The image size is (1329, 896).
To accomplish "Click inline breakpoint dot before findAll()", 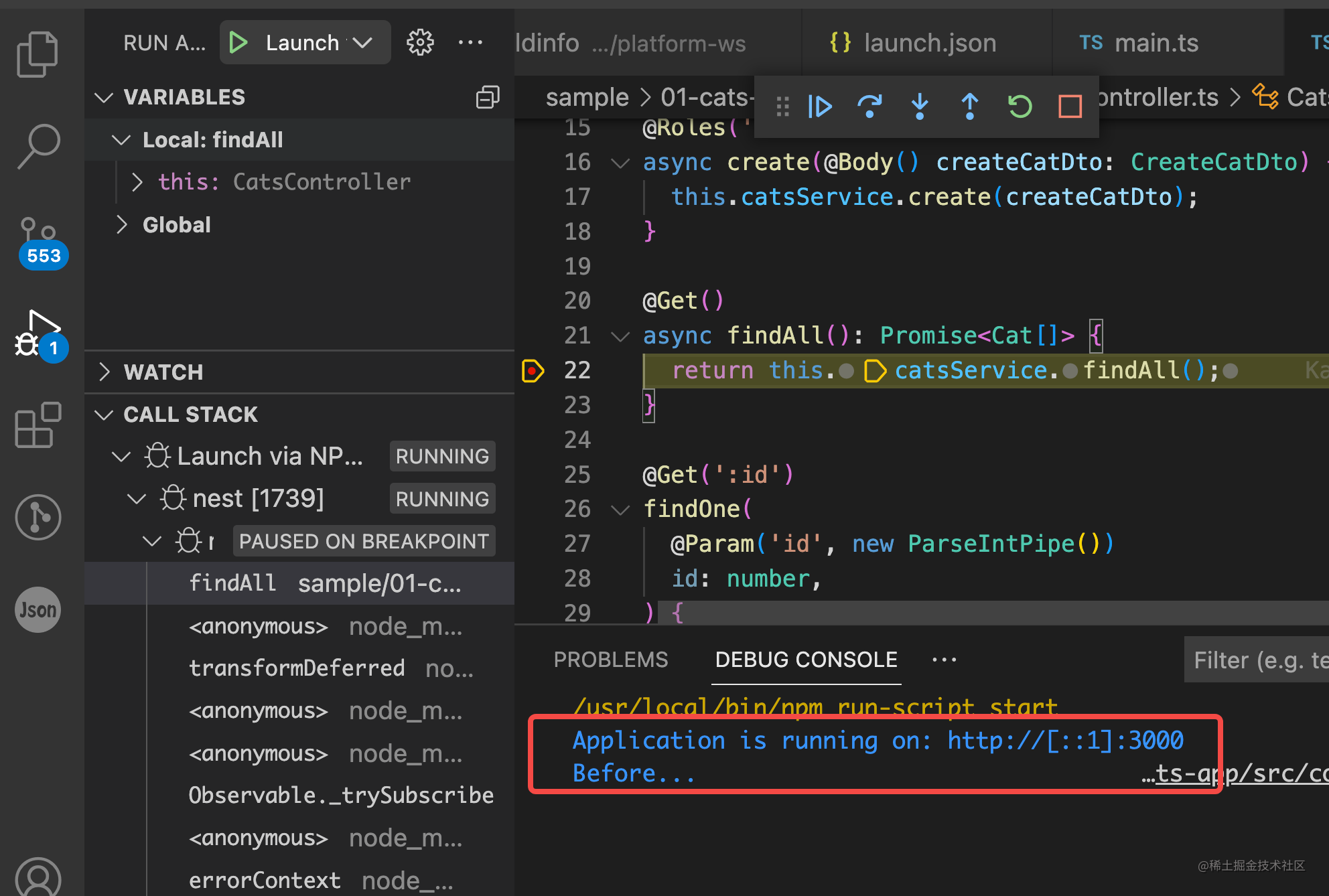I will [1070, 370].
